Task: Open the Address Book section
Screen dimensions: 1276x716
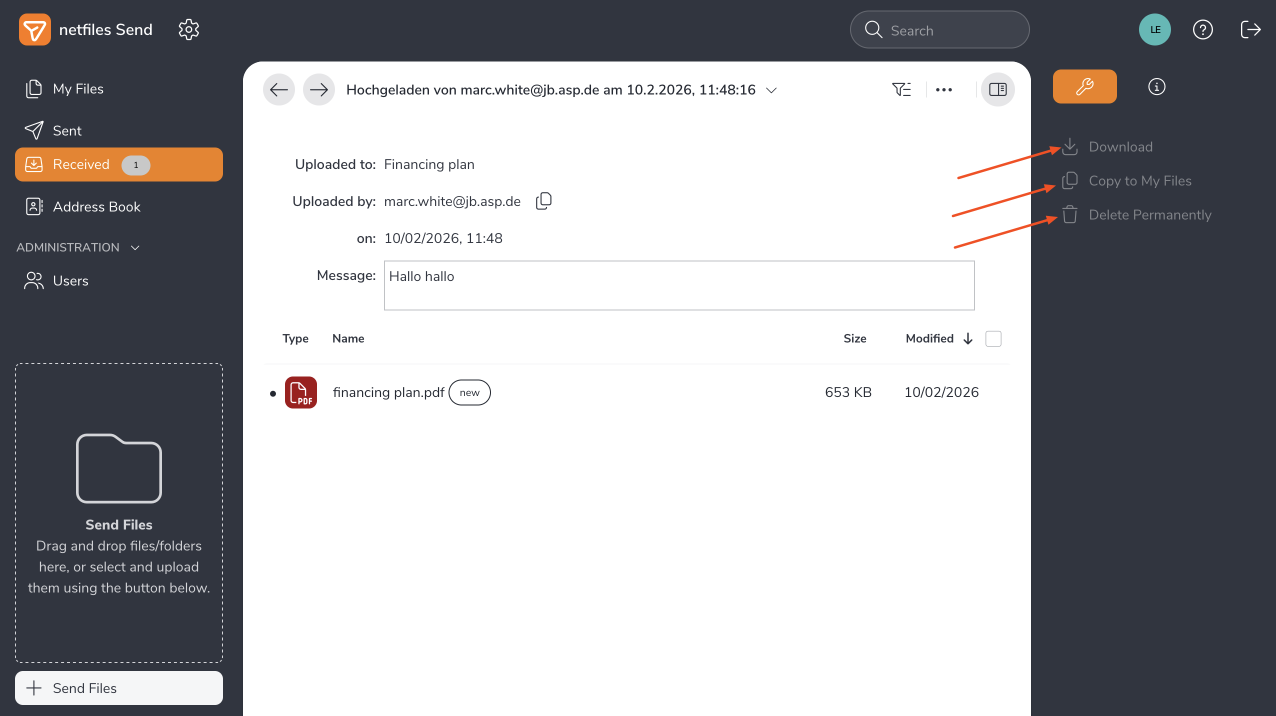Action: point(96,207)
